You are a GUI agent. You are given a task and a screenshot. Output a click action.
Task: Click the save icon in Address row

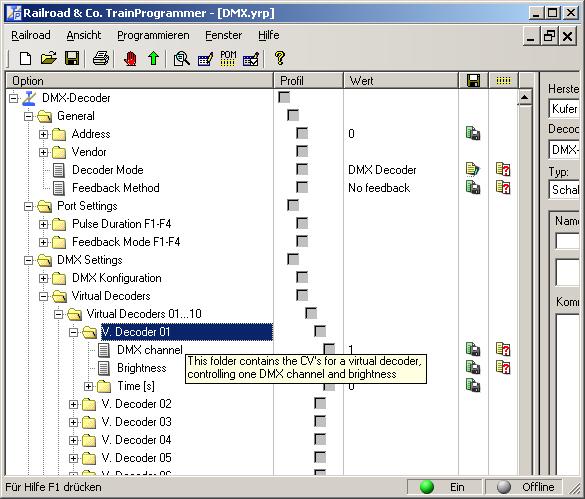pos(473,133)
